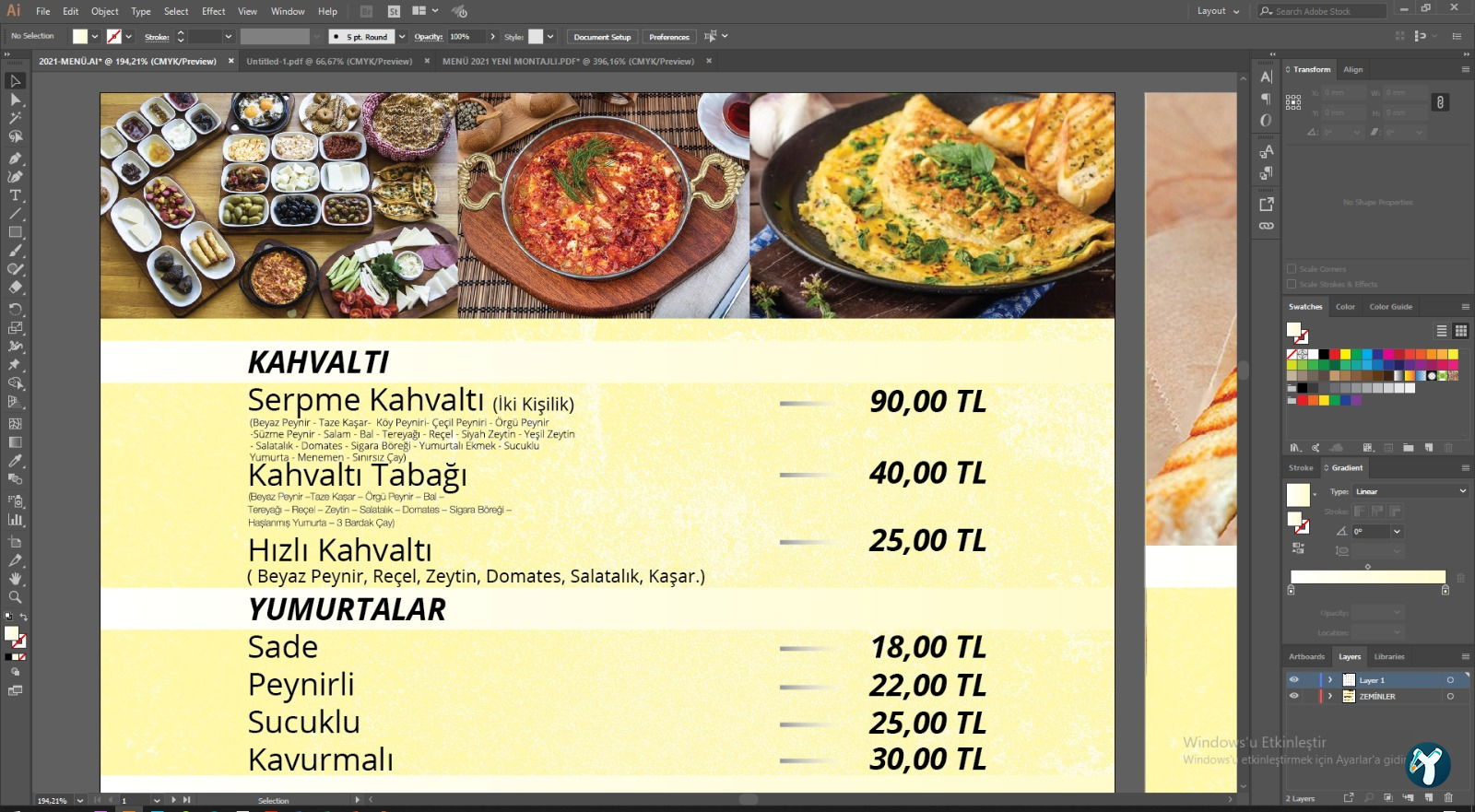The height and width of the screenshot is (812, 1475).
Task: Switch to Artboards tab
Action: 1306,656
